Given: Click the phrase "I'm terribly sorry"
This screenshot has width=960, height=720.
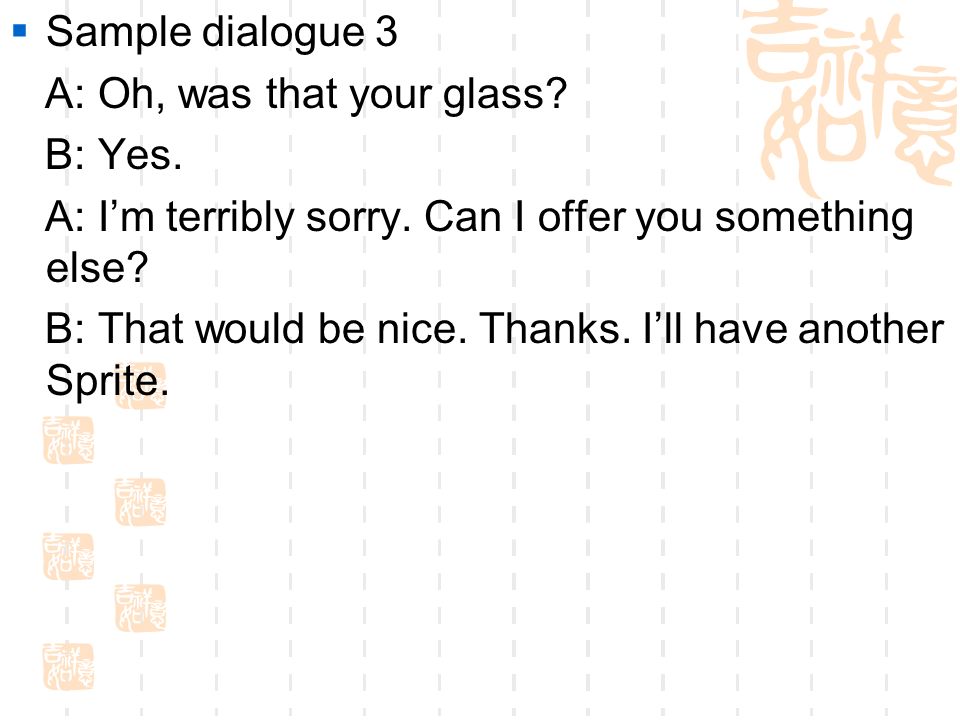Looking at the screenshot, I should [255, 219].
